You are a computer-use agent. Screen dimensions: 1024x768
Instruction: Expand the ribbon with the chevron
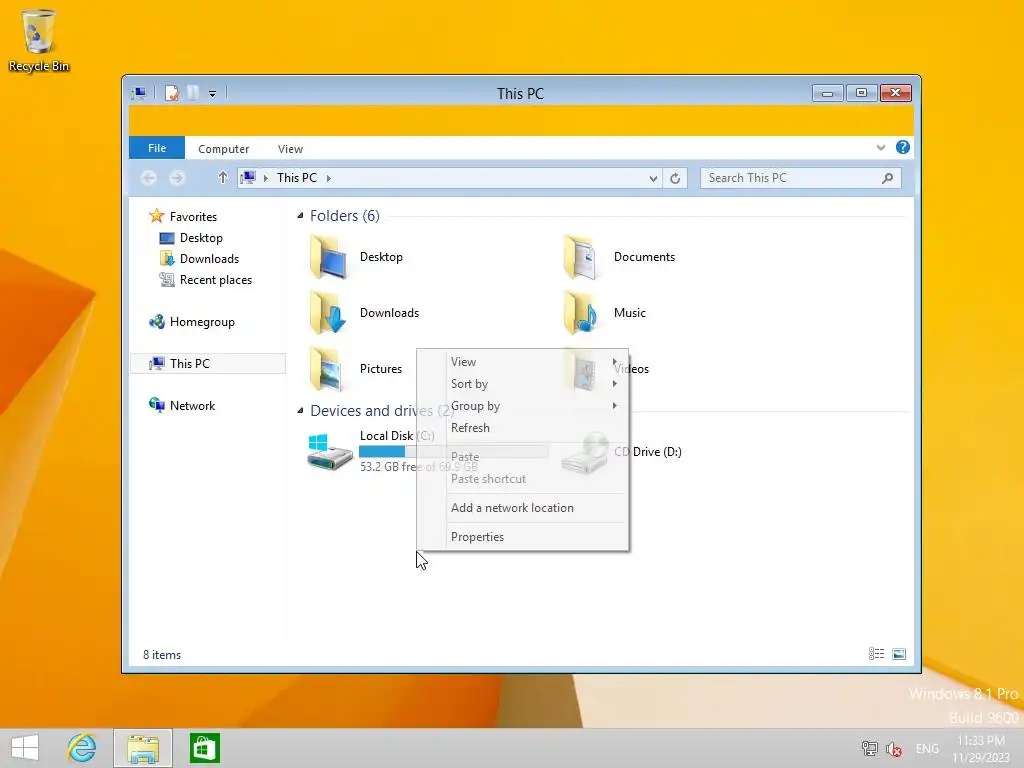click(x=881, y=148)
